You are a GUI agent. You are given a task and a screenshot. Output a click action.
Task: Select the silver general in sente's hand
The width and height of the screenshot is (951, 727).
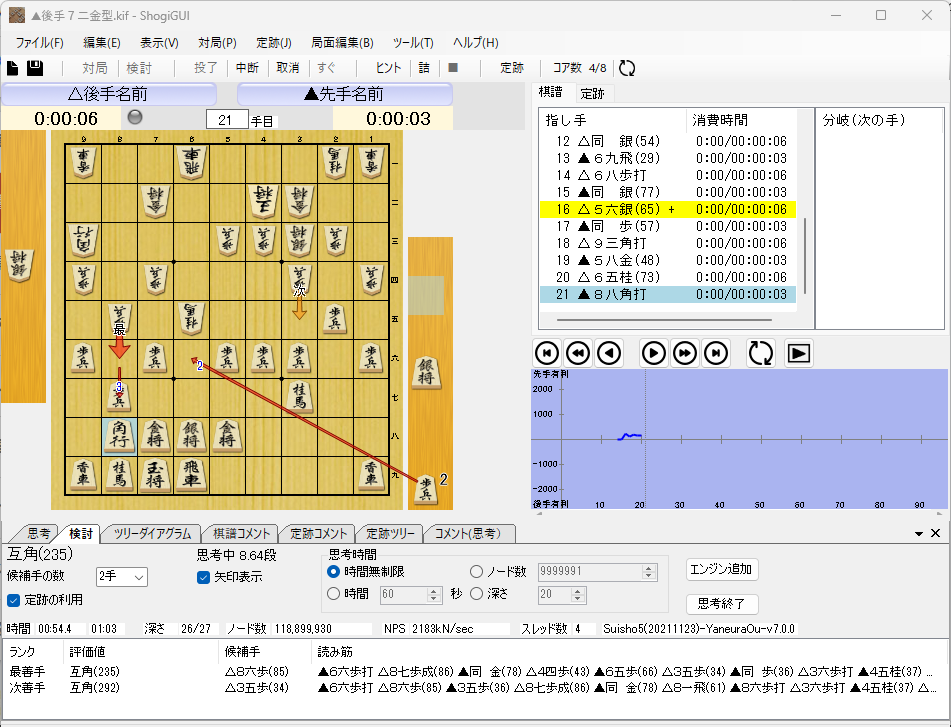coord(426,372)
